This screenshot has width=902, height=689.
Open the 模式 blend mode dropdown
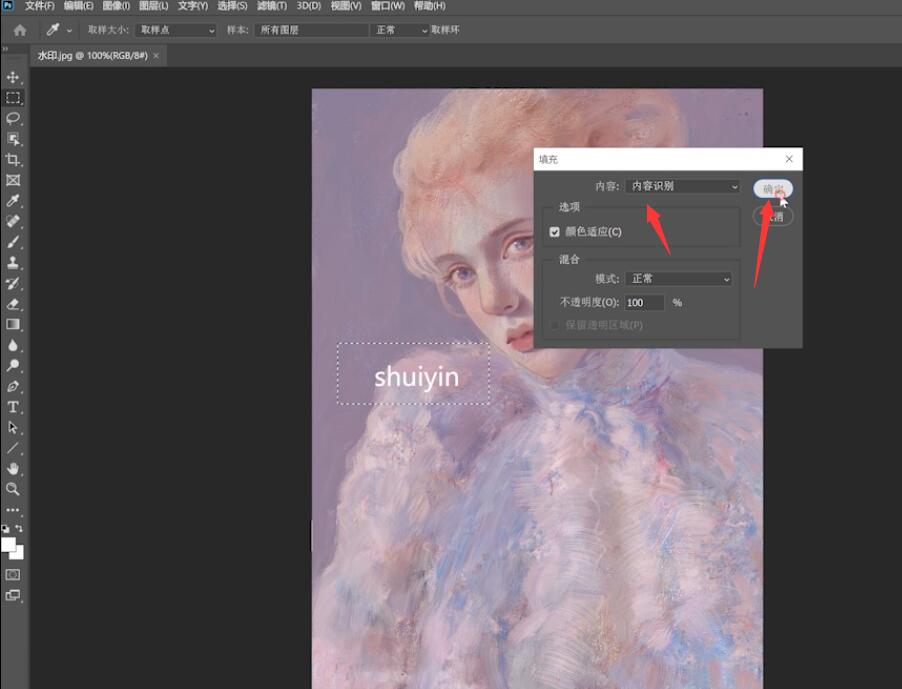(x=679, y=279)
